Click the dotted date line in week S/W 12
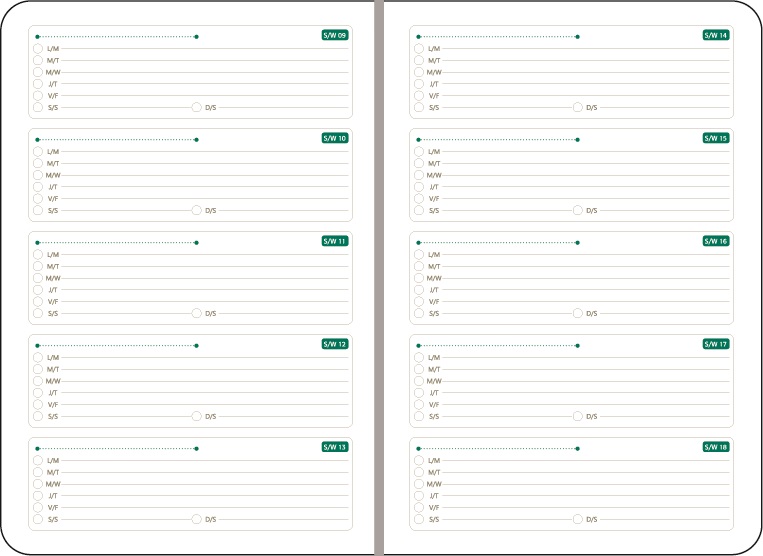This screenshot has width=763, height=556. 117,345
